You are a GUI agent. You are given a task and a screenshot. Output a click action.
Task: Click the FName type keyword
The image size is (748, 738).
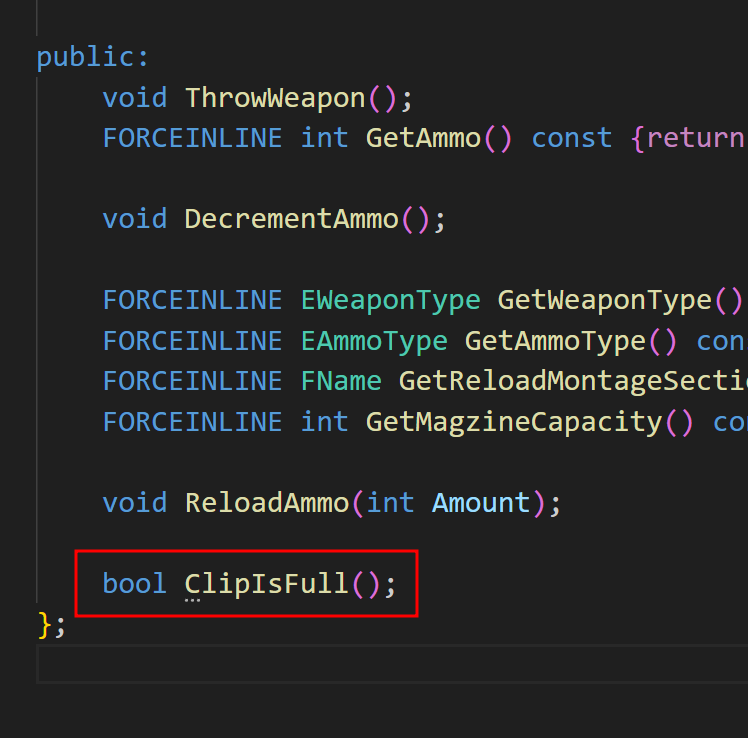tap(341, 382)
